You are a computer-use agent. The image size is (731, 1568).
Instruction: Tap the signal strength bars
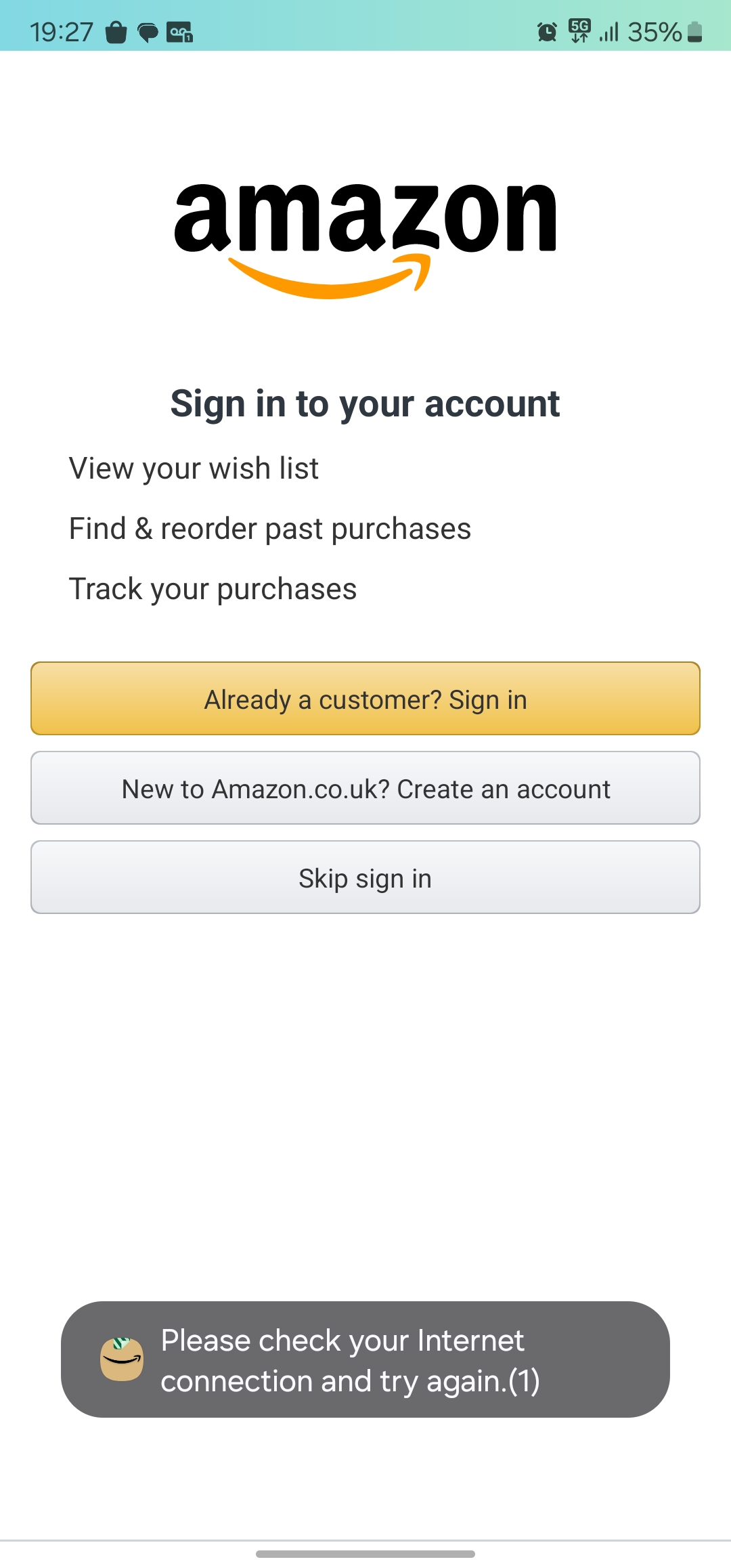tap(609, 32)
